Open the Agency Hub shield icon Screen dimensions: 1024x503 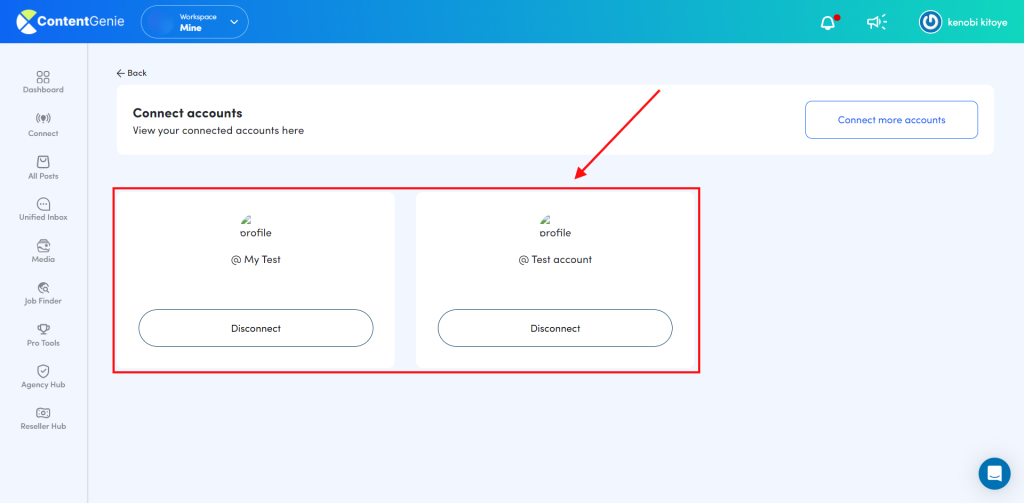click(x=43, y=371)
